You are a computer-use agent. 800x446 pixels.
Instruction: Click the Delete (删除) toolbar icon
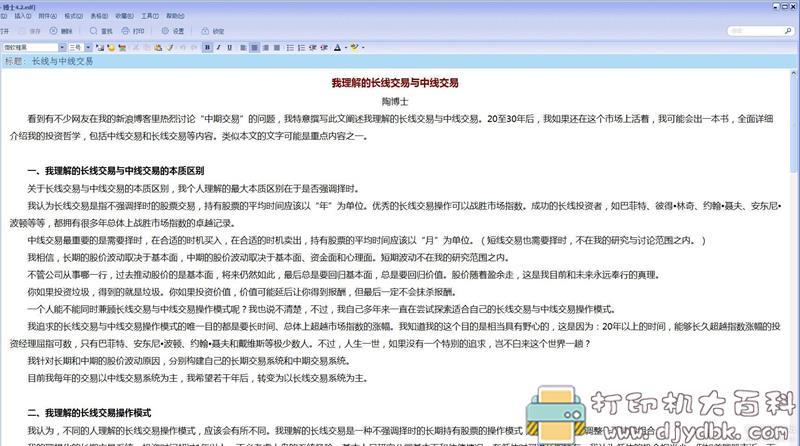(54, 31)
